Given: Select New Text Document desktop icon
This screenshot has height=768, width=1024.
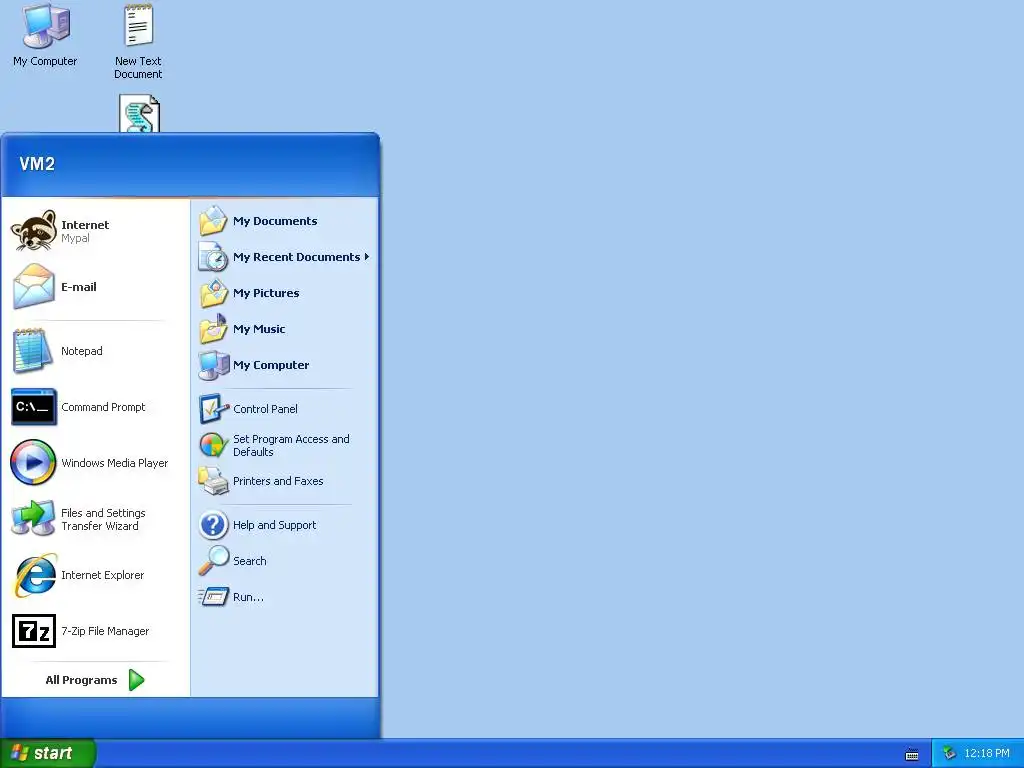Looking at the screenshot, I should pyautogui.click(x=138, y=25).
